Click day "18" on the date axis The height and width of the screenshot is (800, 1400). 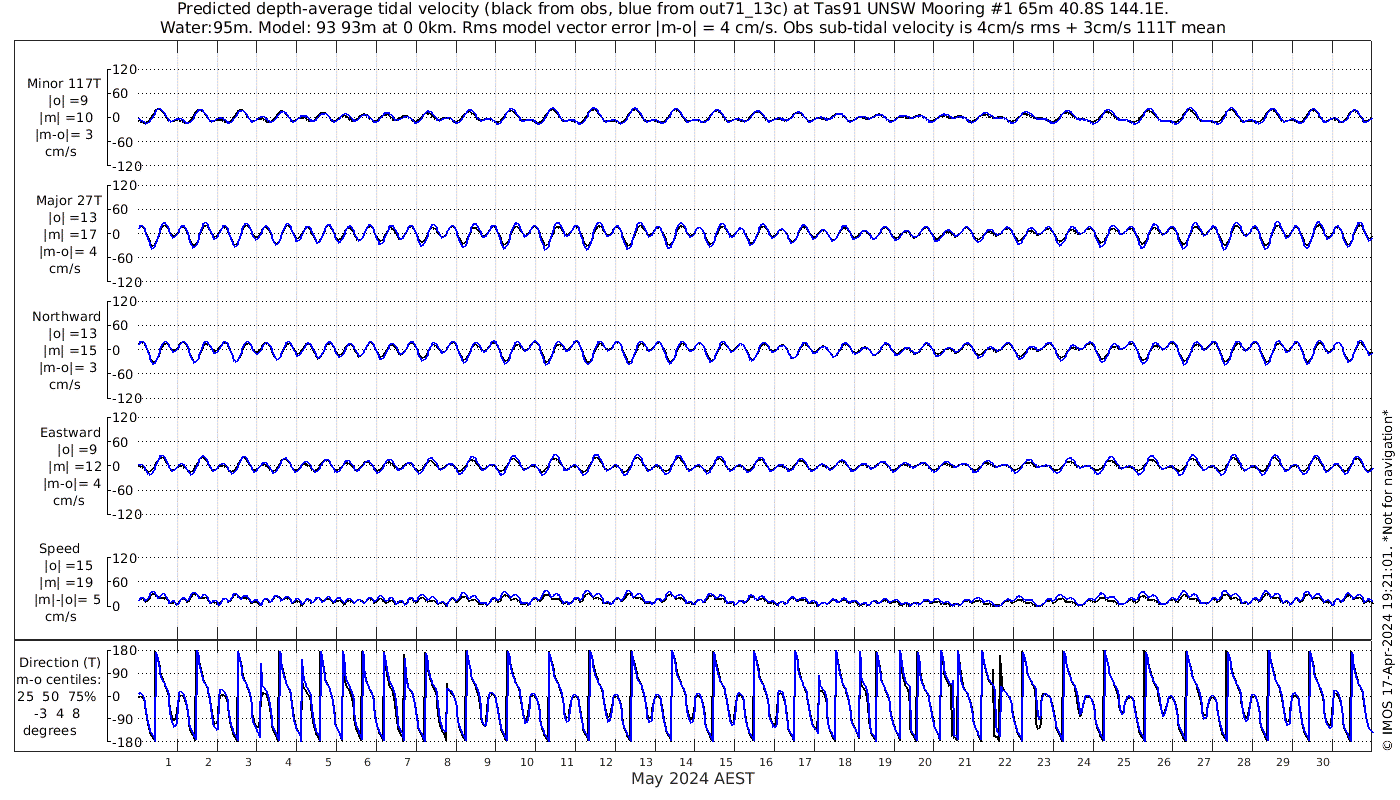[x=845, y=762]
